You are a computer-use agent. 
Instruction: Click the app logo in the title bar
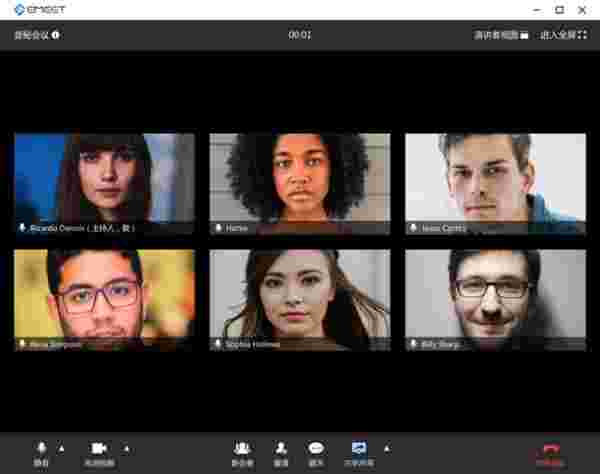click(39, 10)
